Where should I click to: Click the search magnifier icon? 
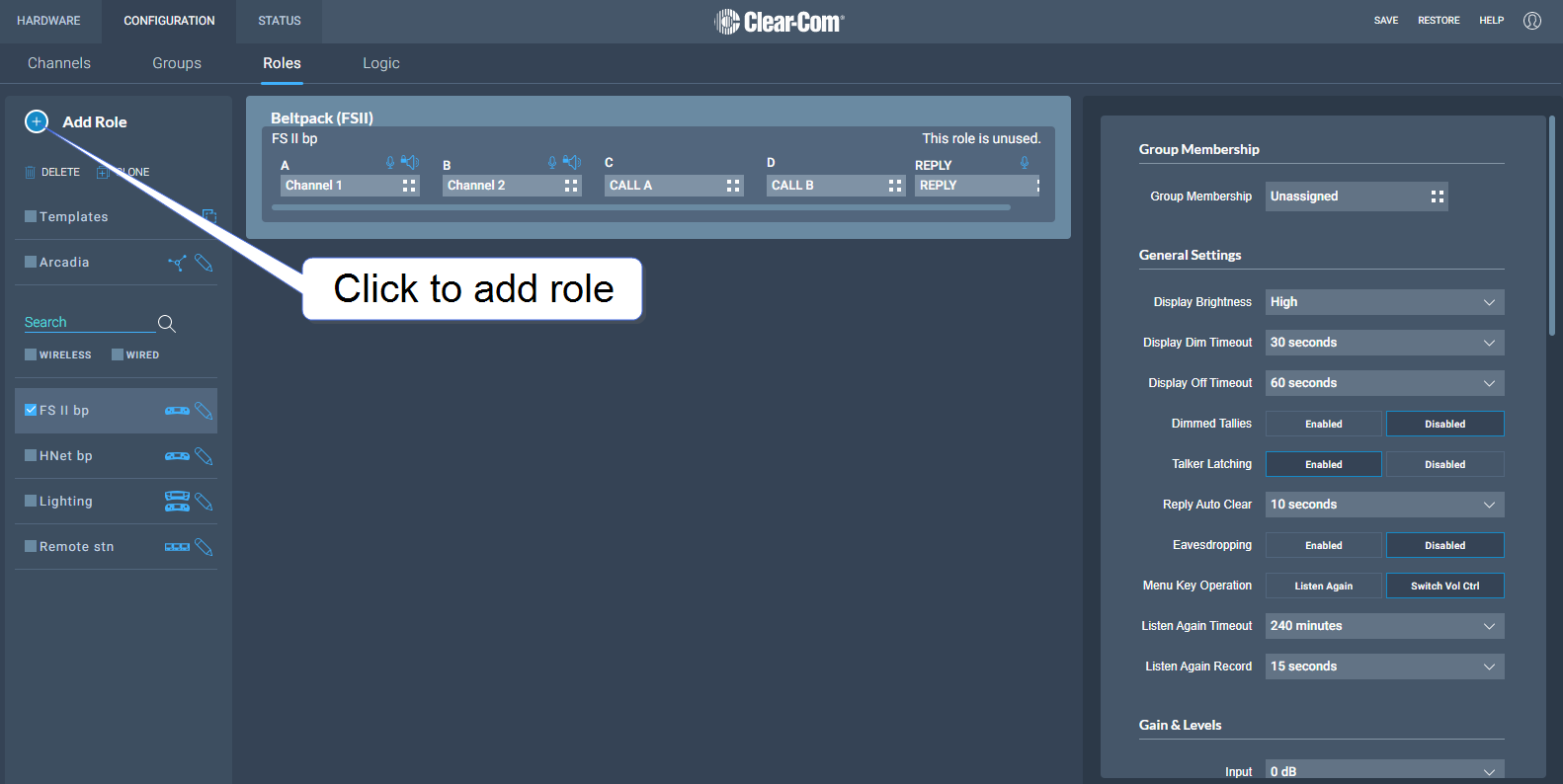pyautogui.click(x=167, y=324)
